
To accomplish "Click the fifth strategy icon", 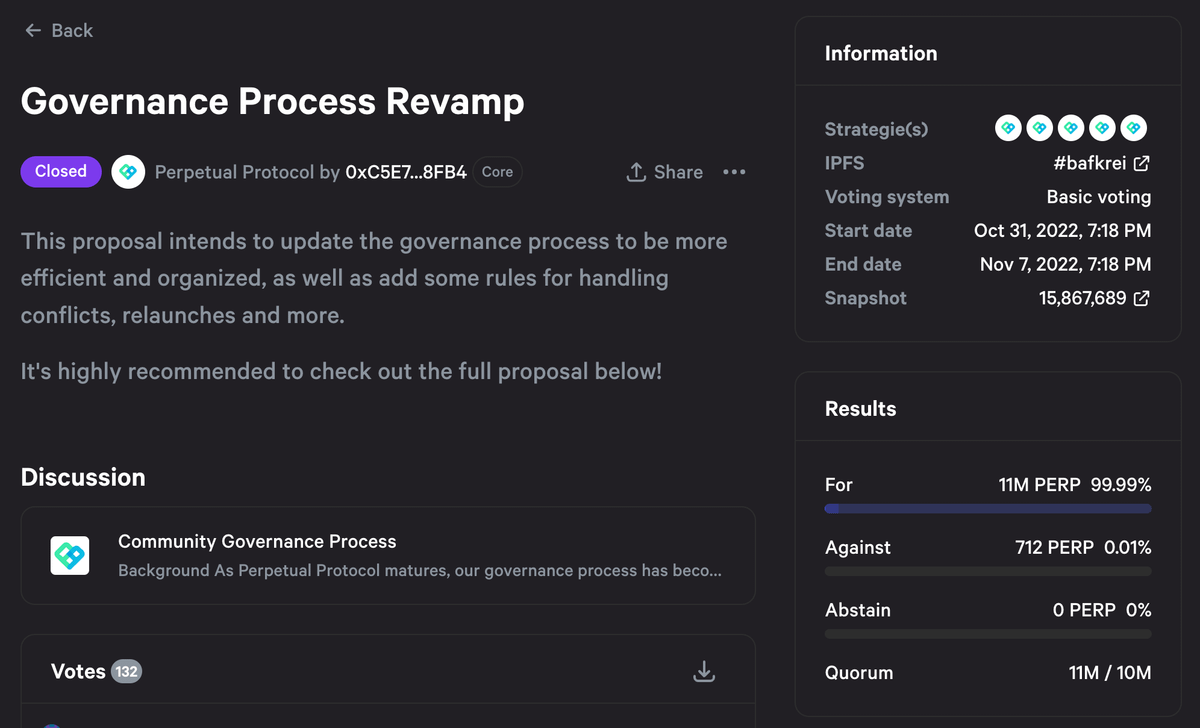I will 1132,128.
